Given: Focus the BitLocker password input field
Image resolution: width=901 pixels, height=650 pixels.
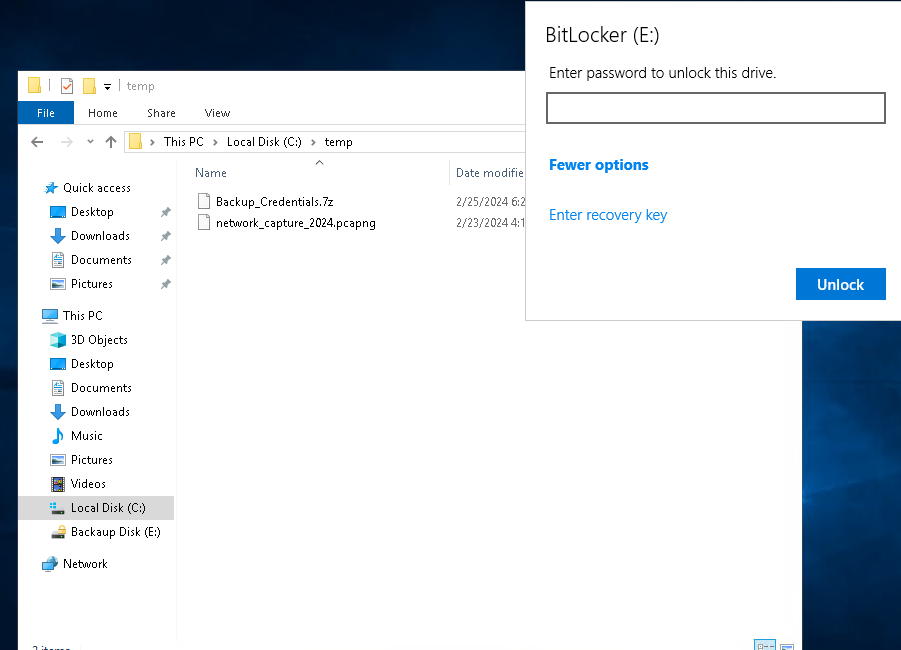Looking at the screenshot, I should tap(715, 108).
